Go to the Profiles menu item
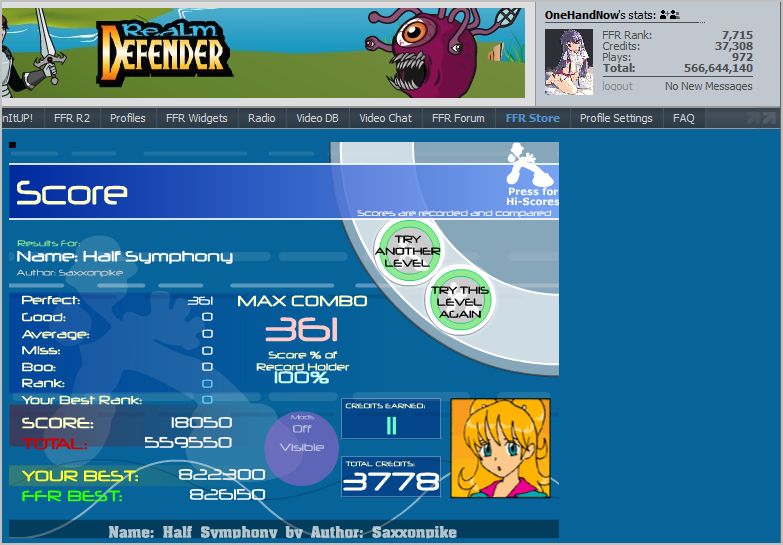 coord(128,118)
